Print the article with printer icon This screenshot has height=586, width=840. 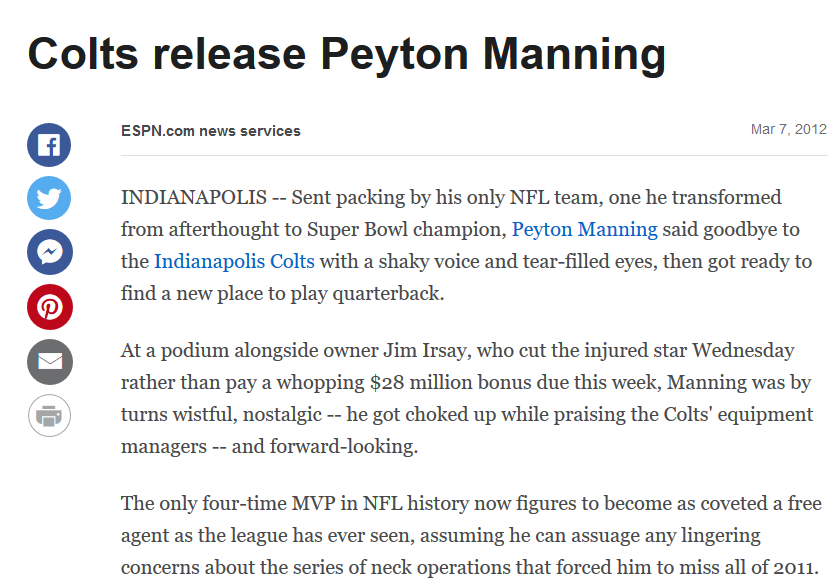[49, 416]
